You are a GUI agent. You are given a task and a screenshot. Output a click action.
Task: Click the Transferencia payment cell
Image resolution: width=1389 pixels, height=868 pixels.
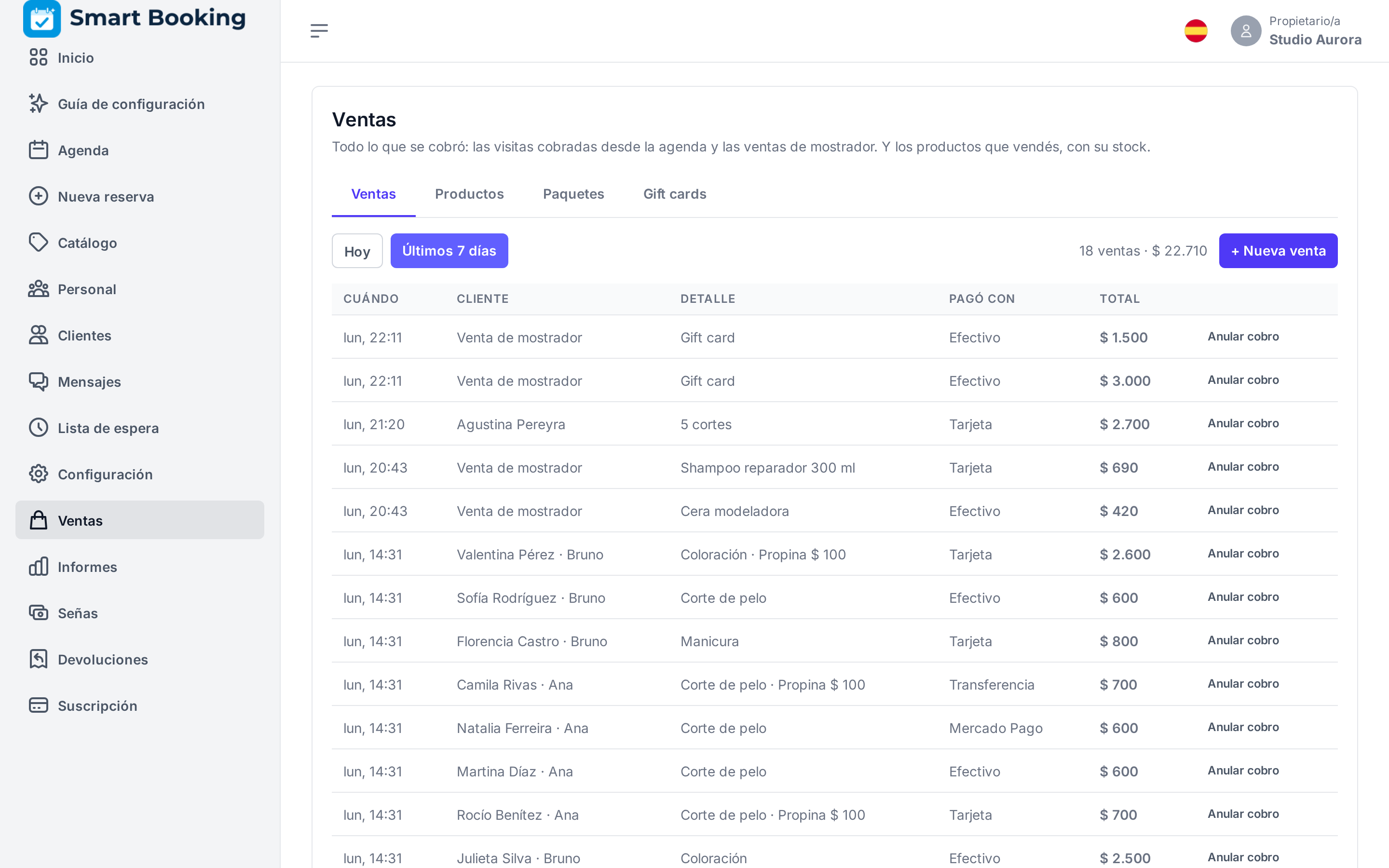tap(991, 684)
